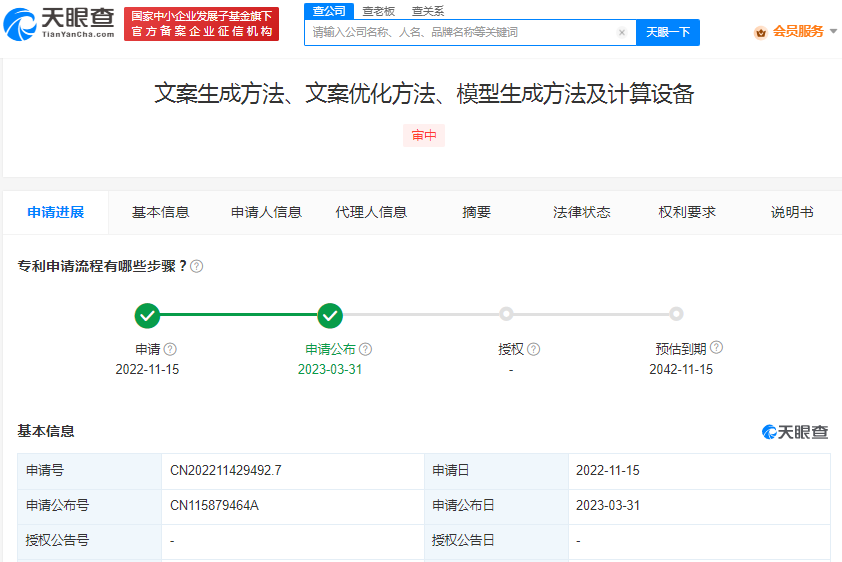
Task: Switch to the 查老板 search tab
Action: (378, 10)
